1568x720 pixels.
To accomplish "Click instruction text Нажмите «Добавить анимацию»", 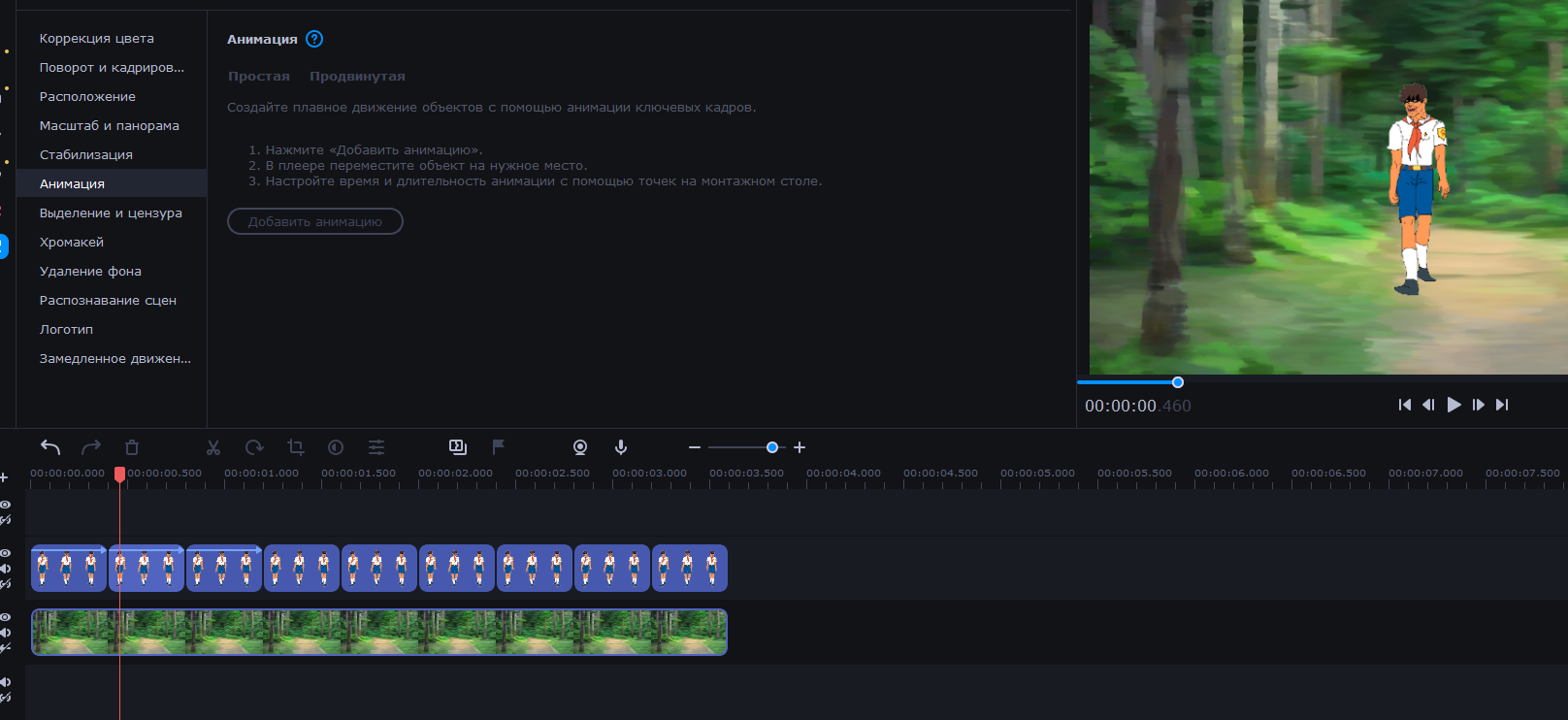I will click(374, 150).
